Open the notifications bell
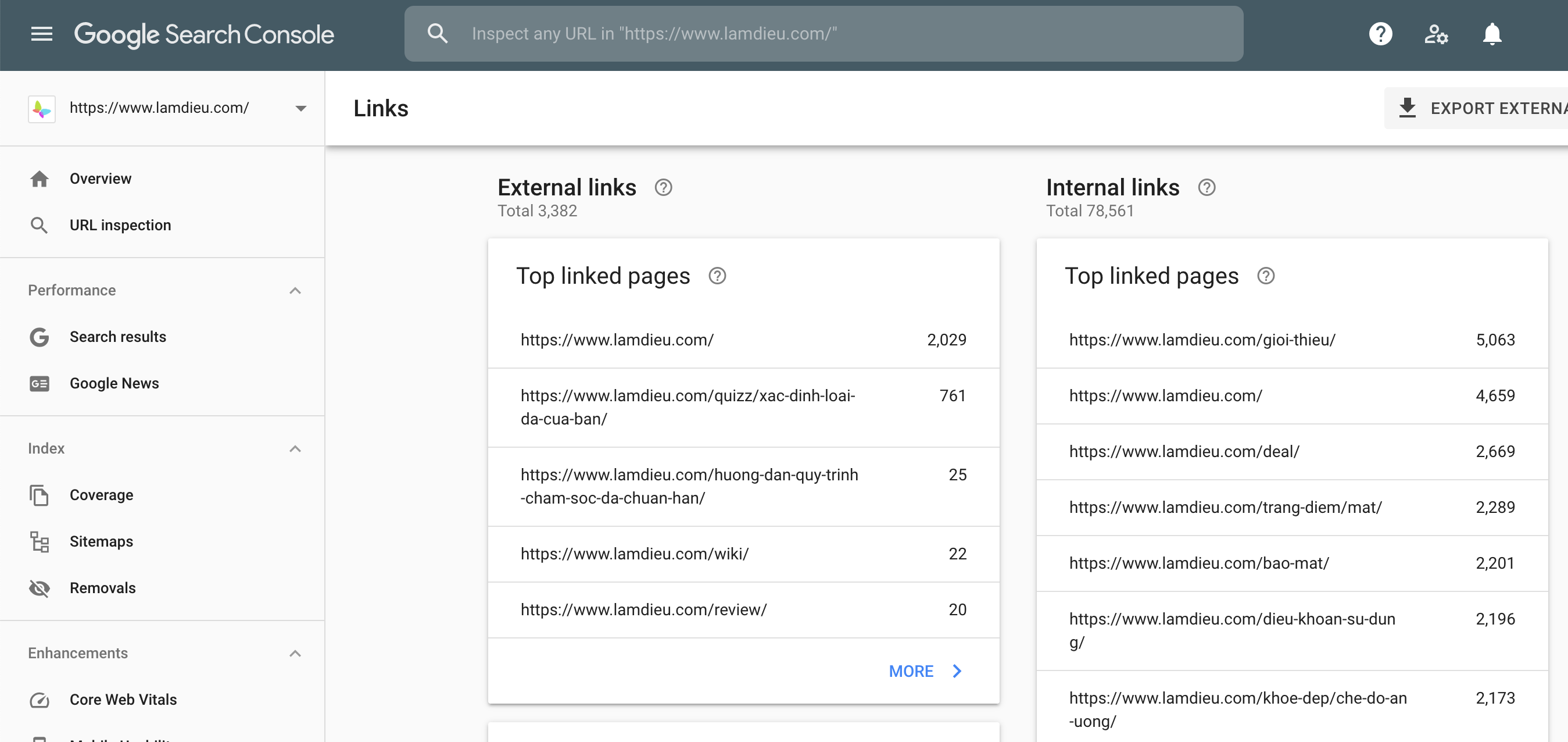The image size is (1568, 742). tap(1492, 34)
